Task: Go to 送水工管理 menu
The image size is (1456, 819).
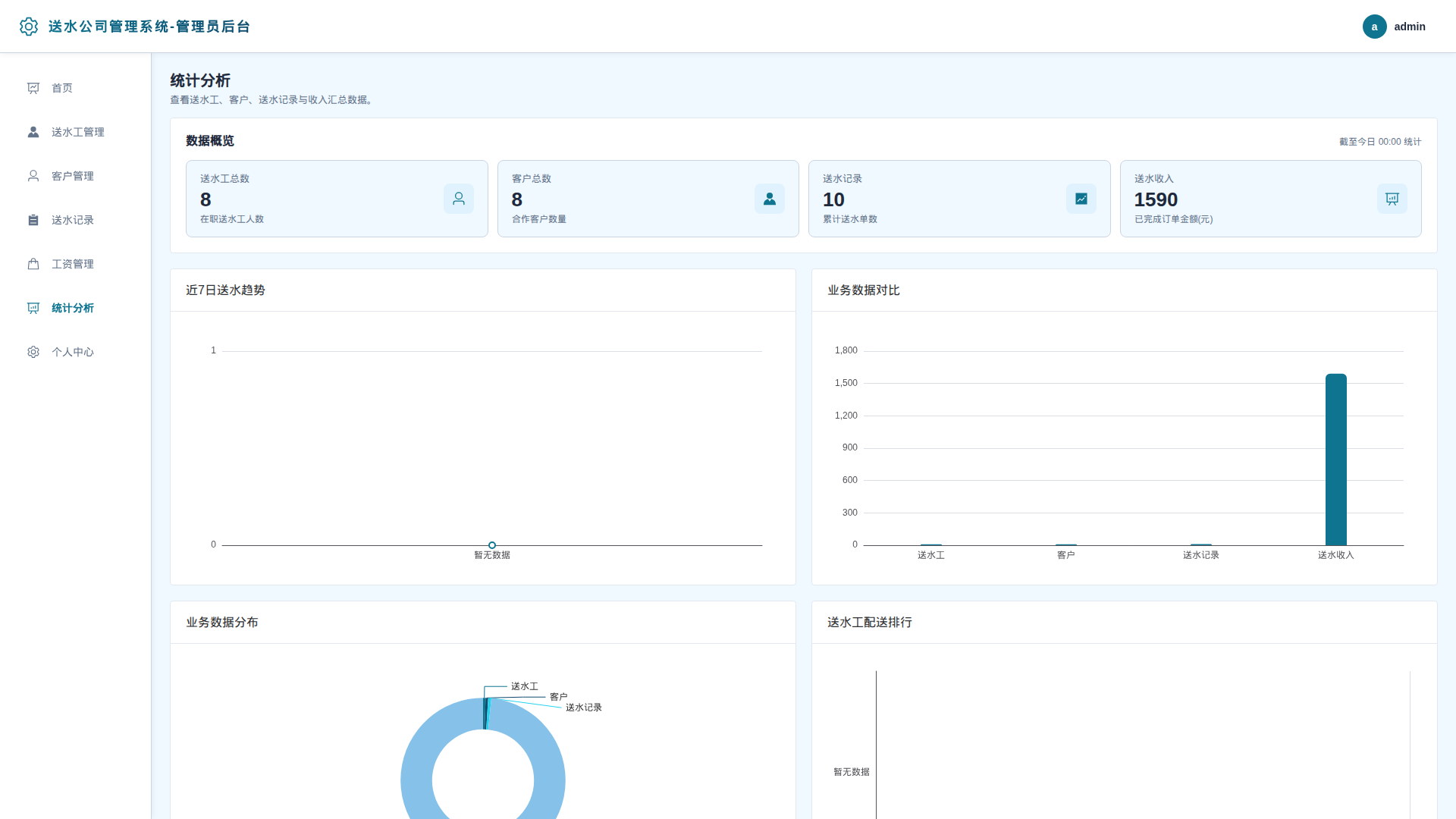Action: click(x=76, y=132)
